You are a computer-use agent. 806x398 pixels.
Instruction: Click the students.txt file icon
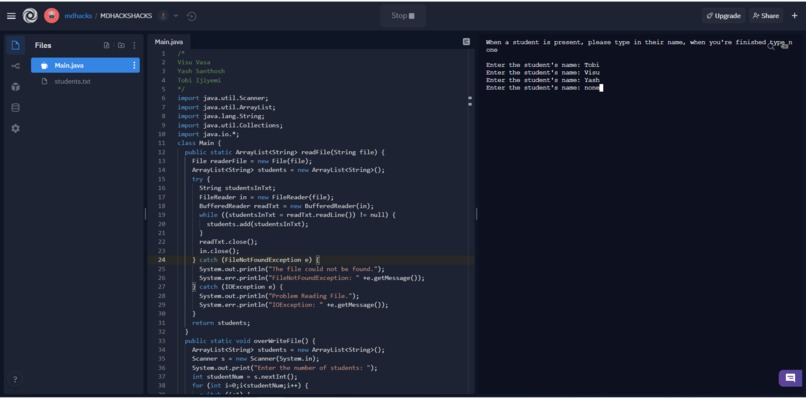(x=44, y=81)
